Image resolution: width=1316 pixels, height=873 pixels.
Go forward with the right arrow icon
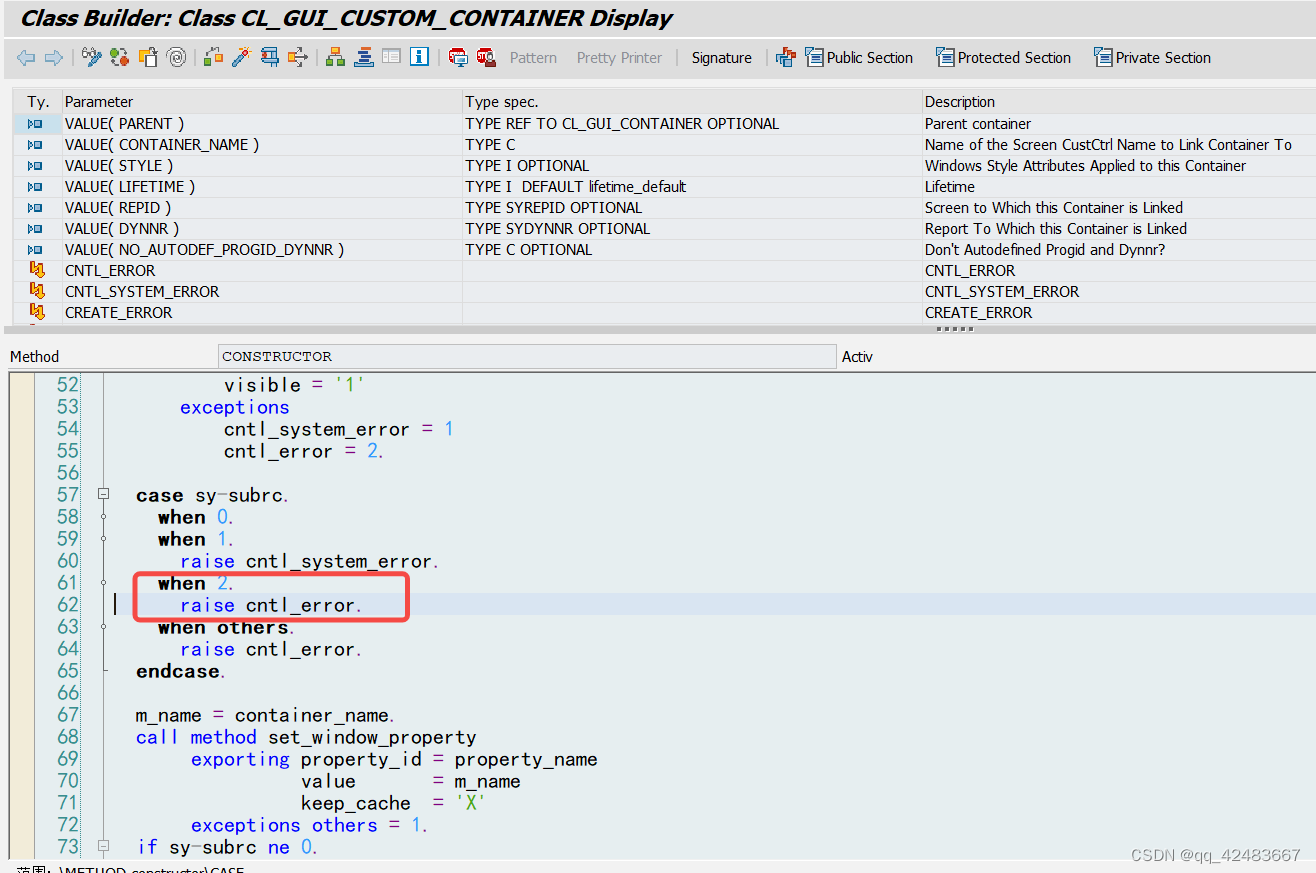coord(54,58)
